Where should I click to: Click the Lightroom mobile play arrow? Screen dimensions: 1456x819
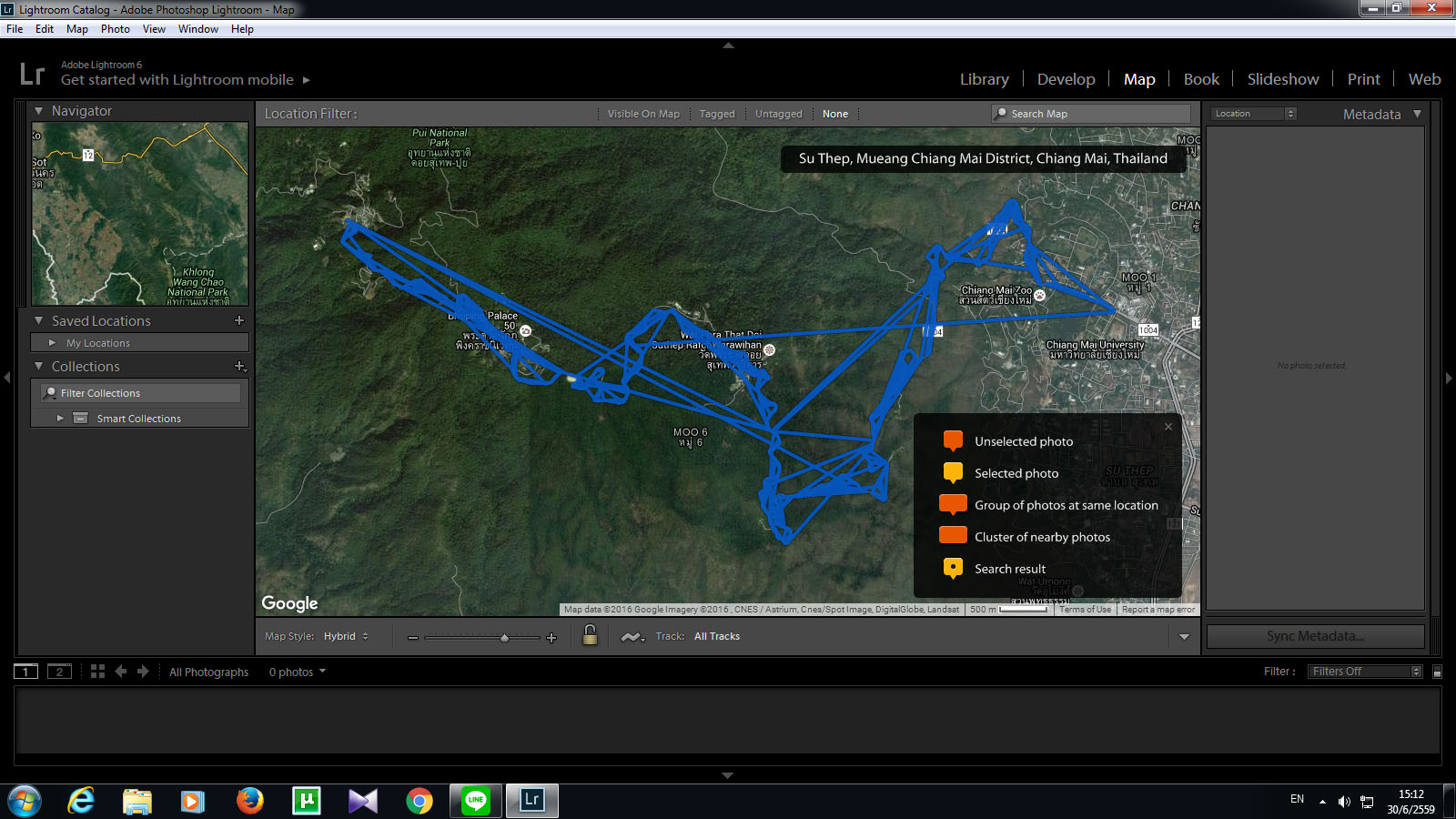coord(307,80)
